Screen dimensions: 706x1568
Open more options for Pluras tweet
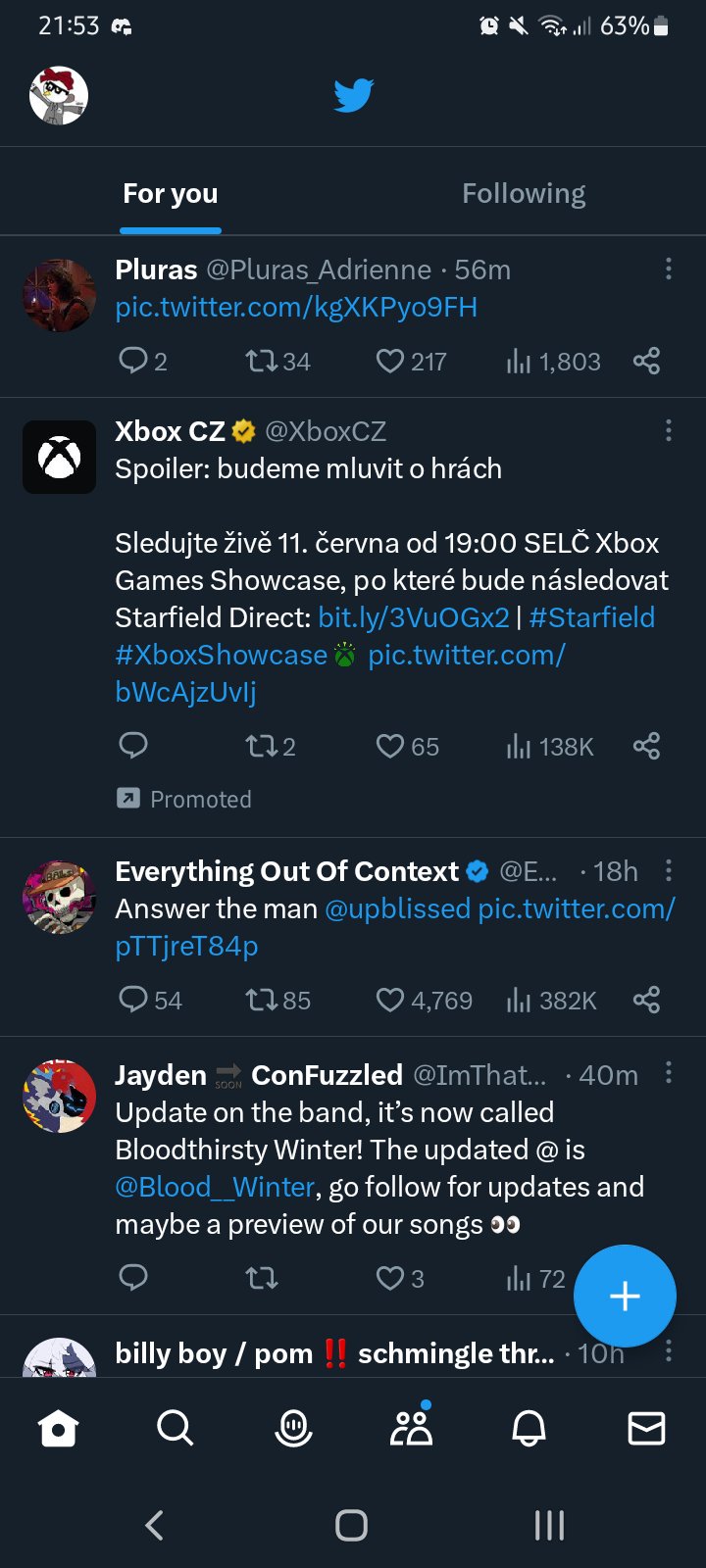coord(669,269)
